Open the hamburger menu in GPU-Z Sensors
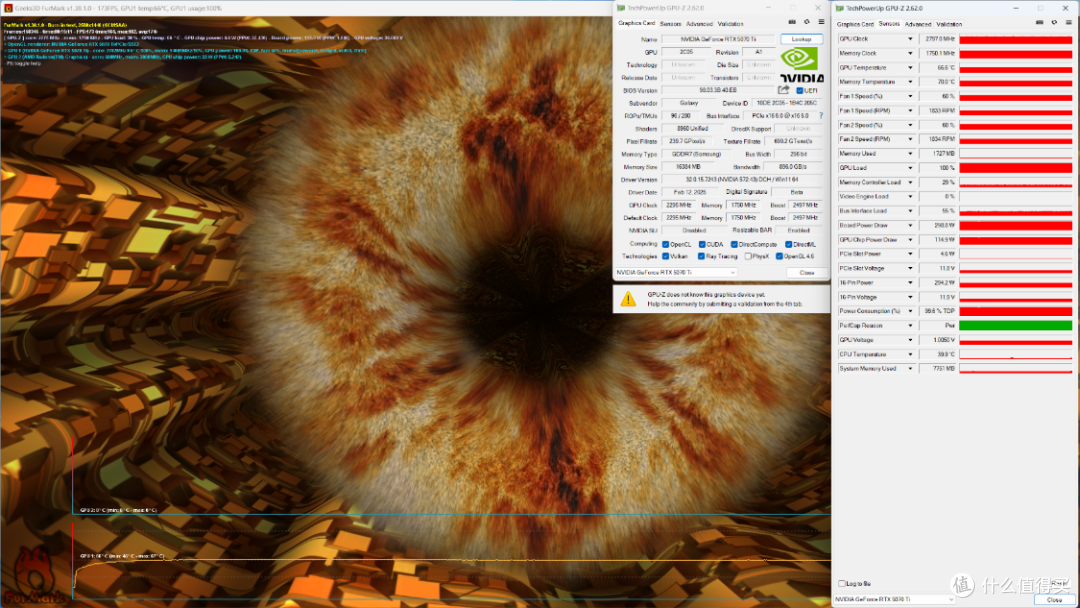Image resolution: width=1080 pixels, height=608 pixels. 1068,23
